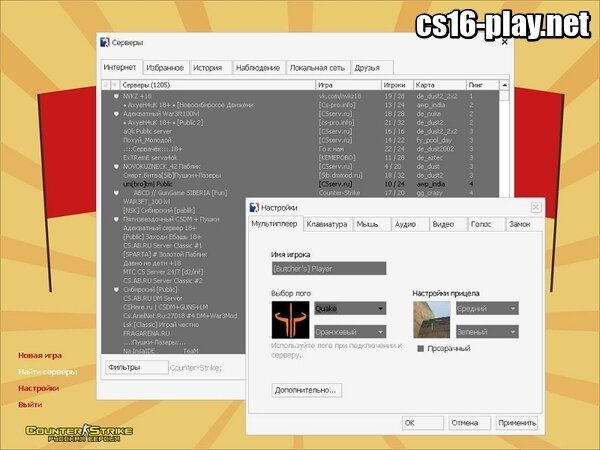Image resolution: width=600 pixels, height=450 pixels.
Task: Click the Quake logo preview image
Action: click(x=291, y=320)
